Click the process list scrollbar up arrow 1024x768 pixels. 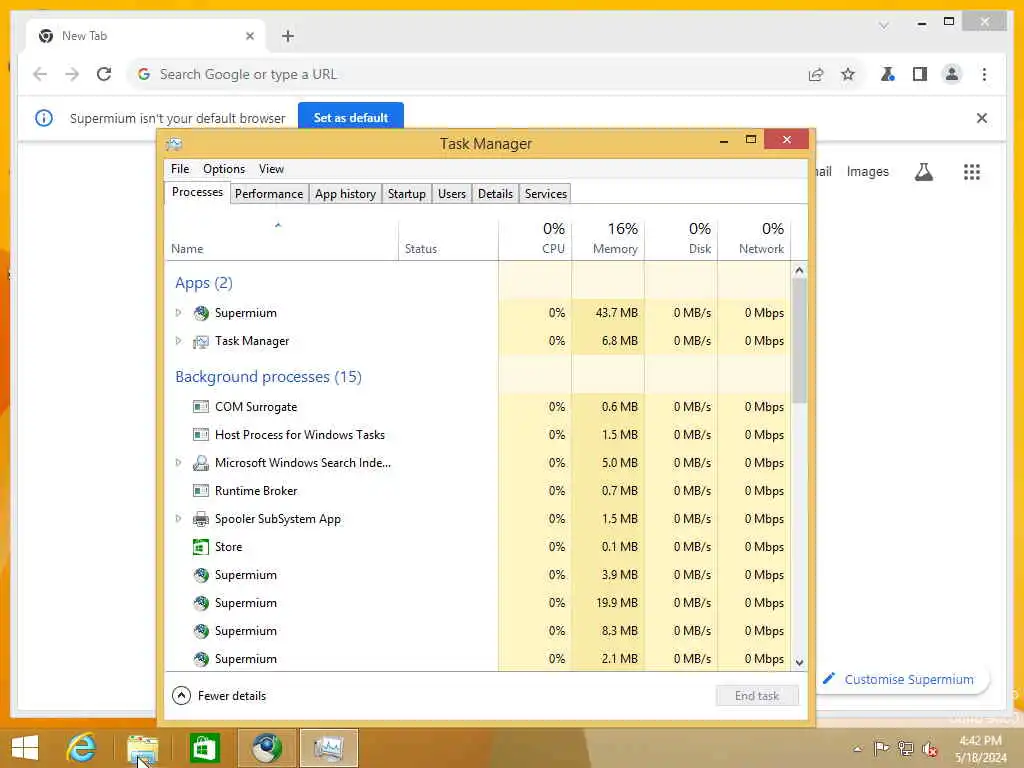tap(799, 270)
